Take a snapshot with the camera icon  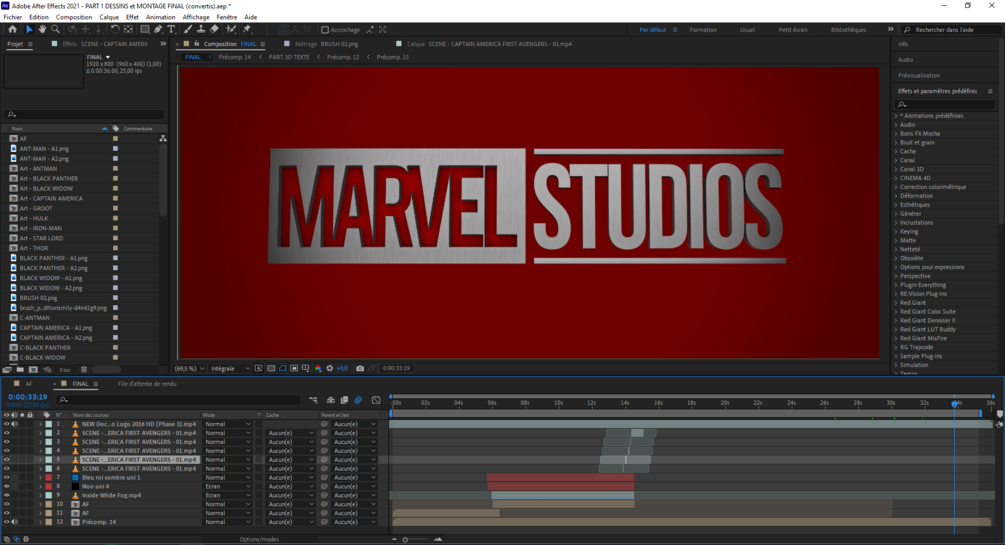(360, 369)
